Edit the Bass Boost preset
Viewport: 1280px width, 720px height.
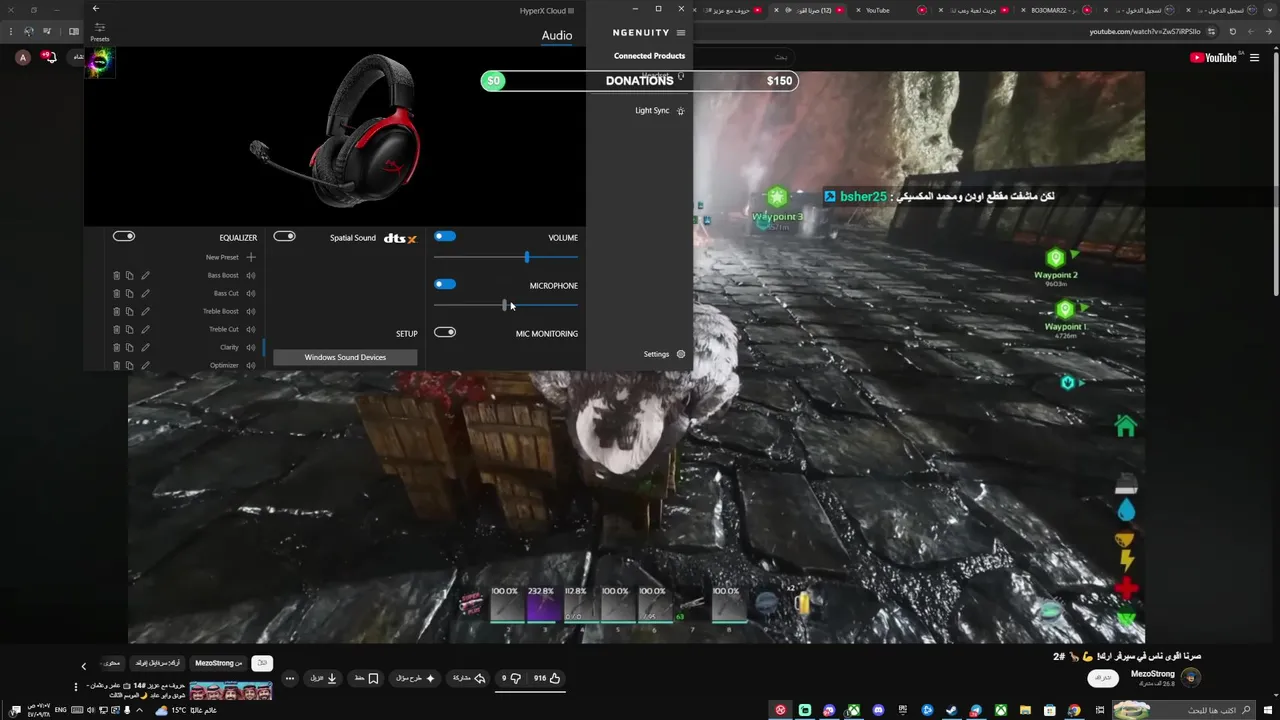[145, 276]
